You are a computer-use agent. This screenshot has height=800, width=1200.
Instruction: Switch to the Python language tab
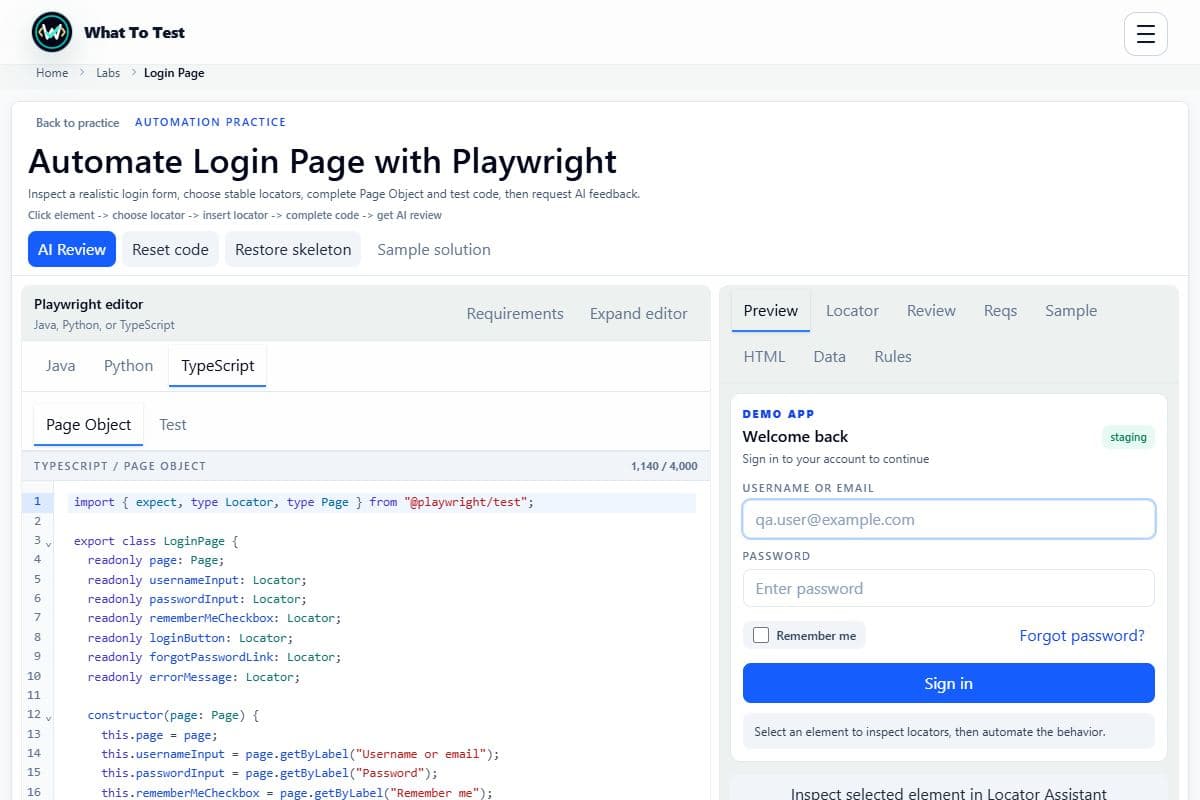(129, 366)
